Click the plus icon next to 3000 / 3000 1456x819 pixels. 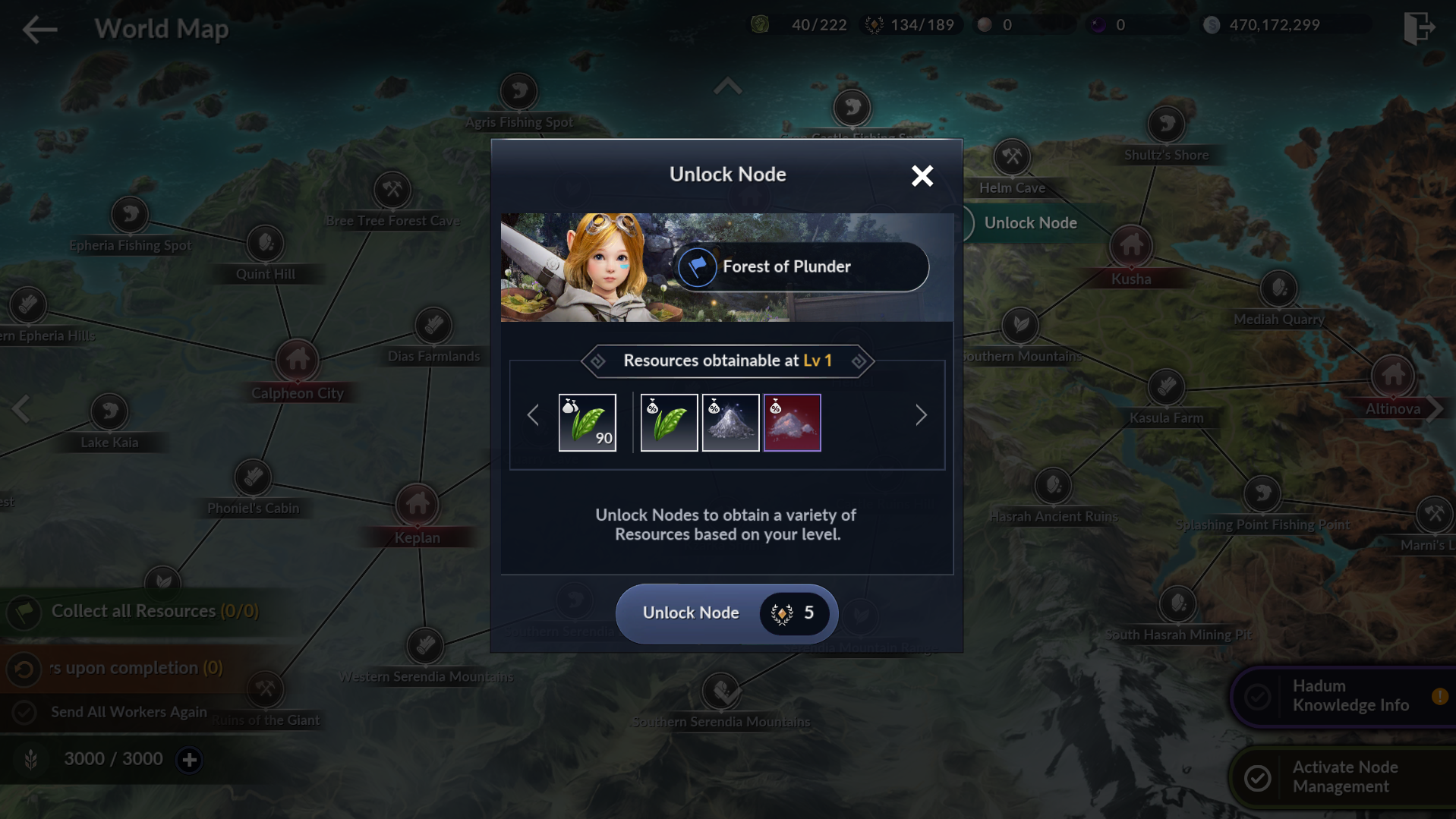pos(189,759)
